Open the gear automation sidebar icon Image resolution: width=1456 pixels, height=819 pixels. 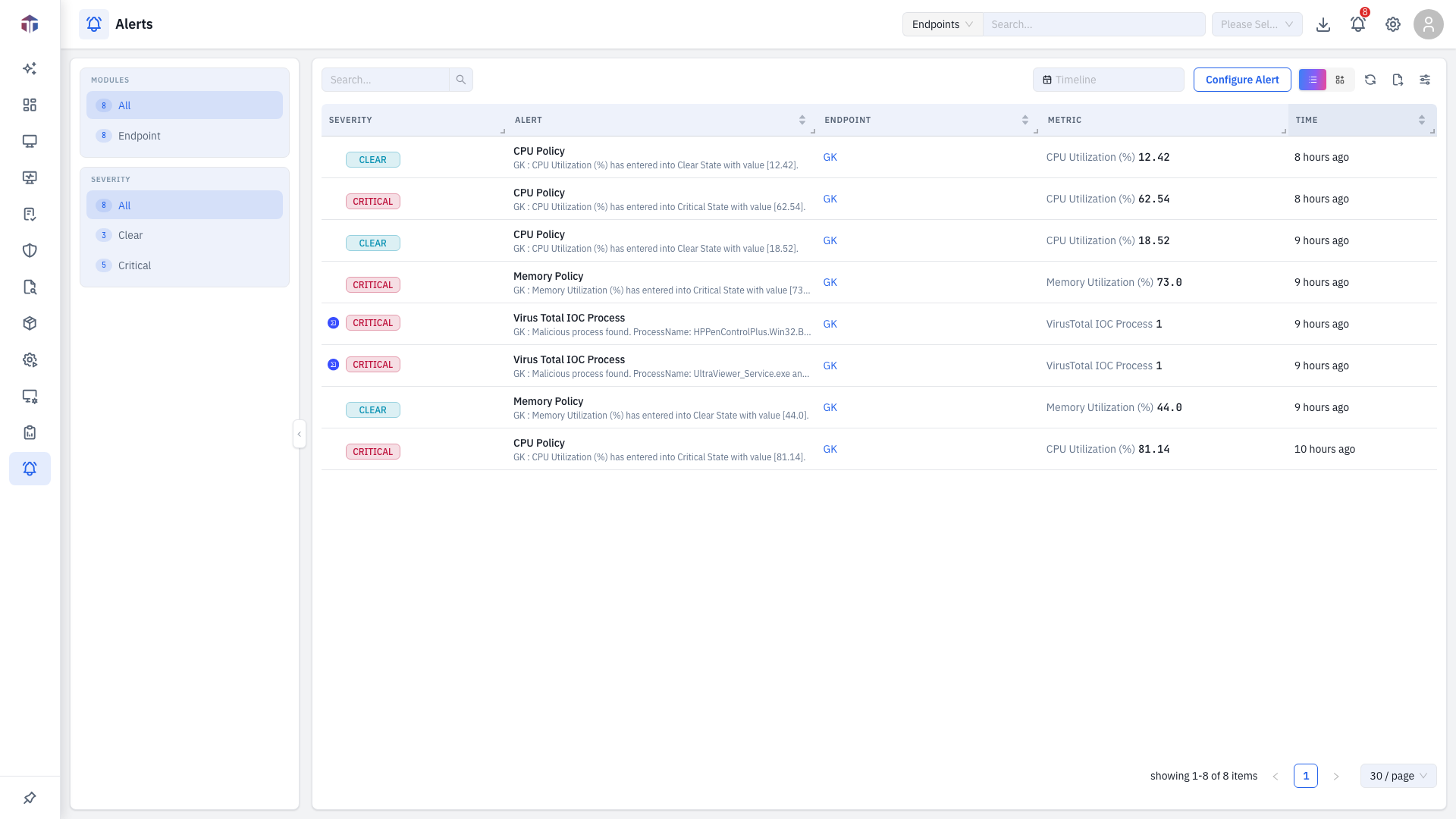click(30, 359)
